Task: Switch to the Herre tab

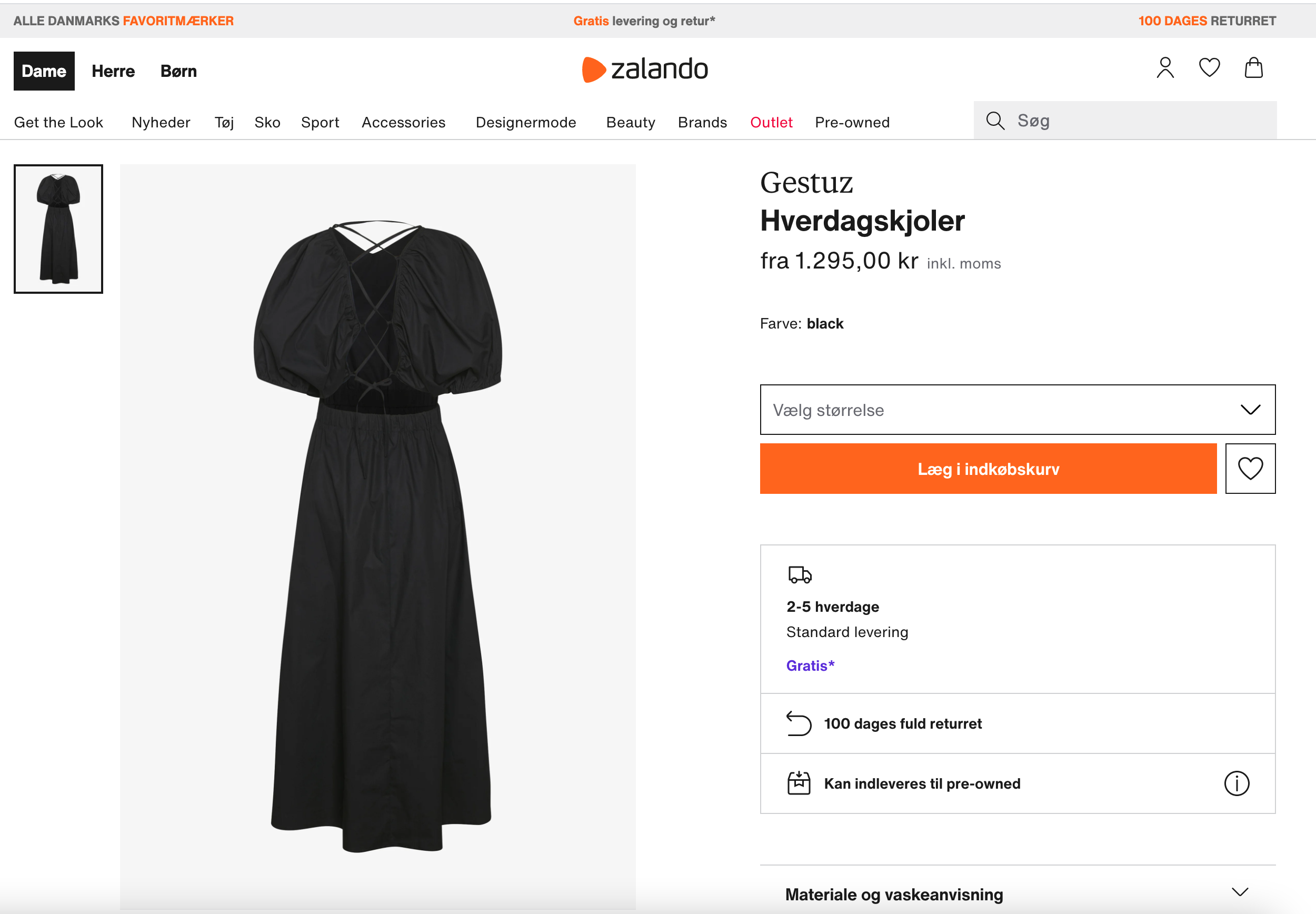Action: (113, 71)
